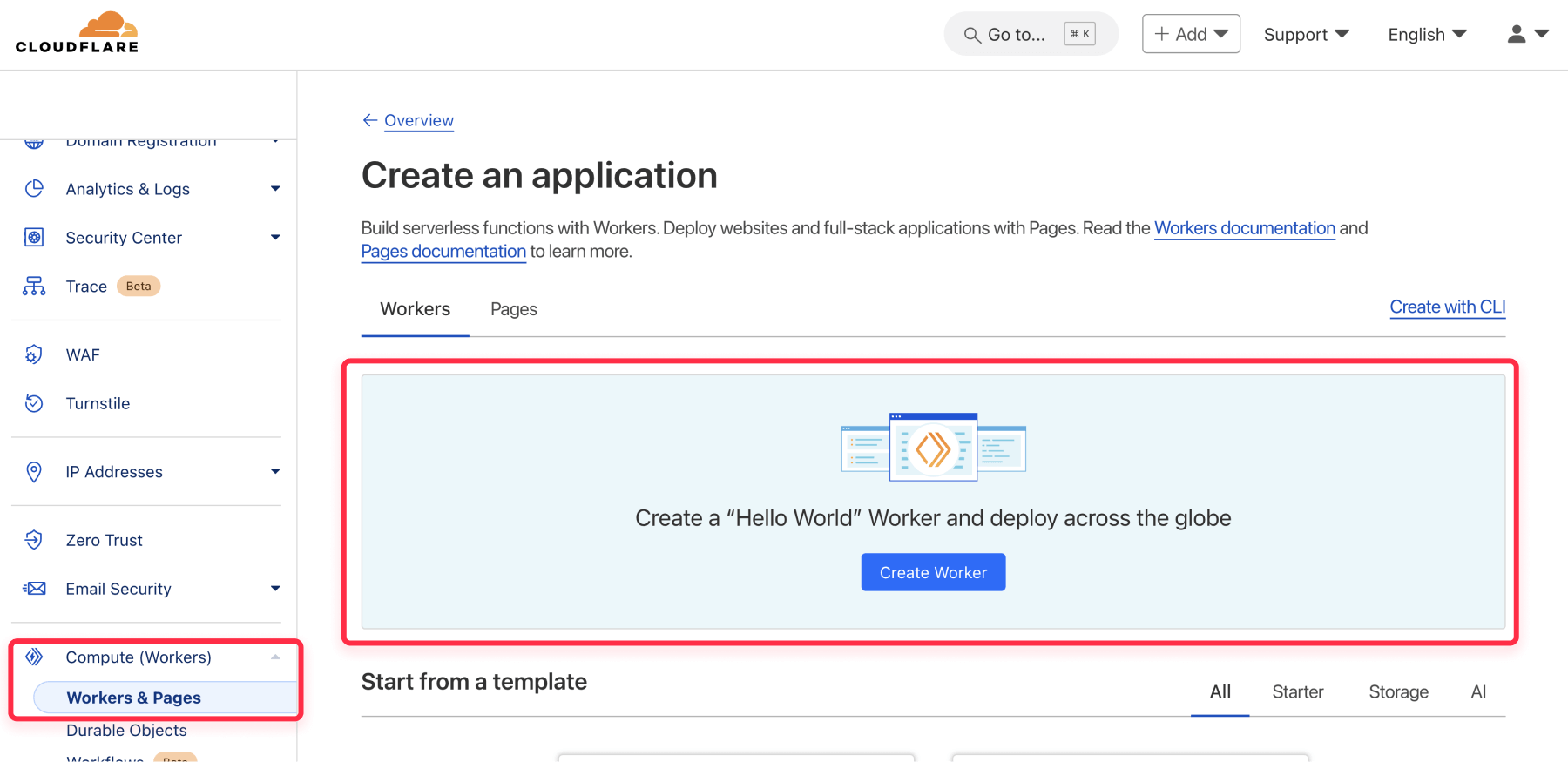Open Turnstile in the sidebar
The width and height of the screenshot is (1568, 762).
coord(98,403)
